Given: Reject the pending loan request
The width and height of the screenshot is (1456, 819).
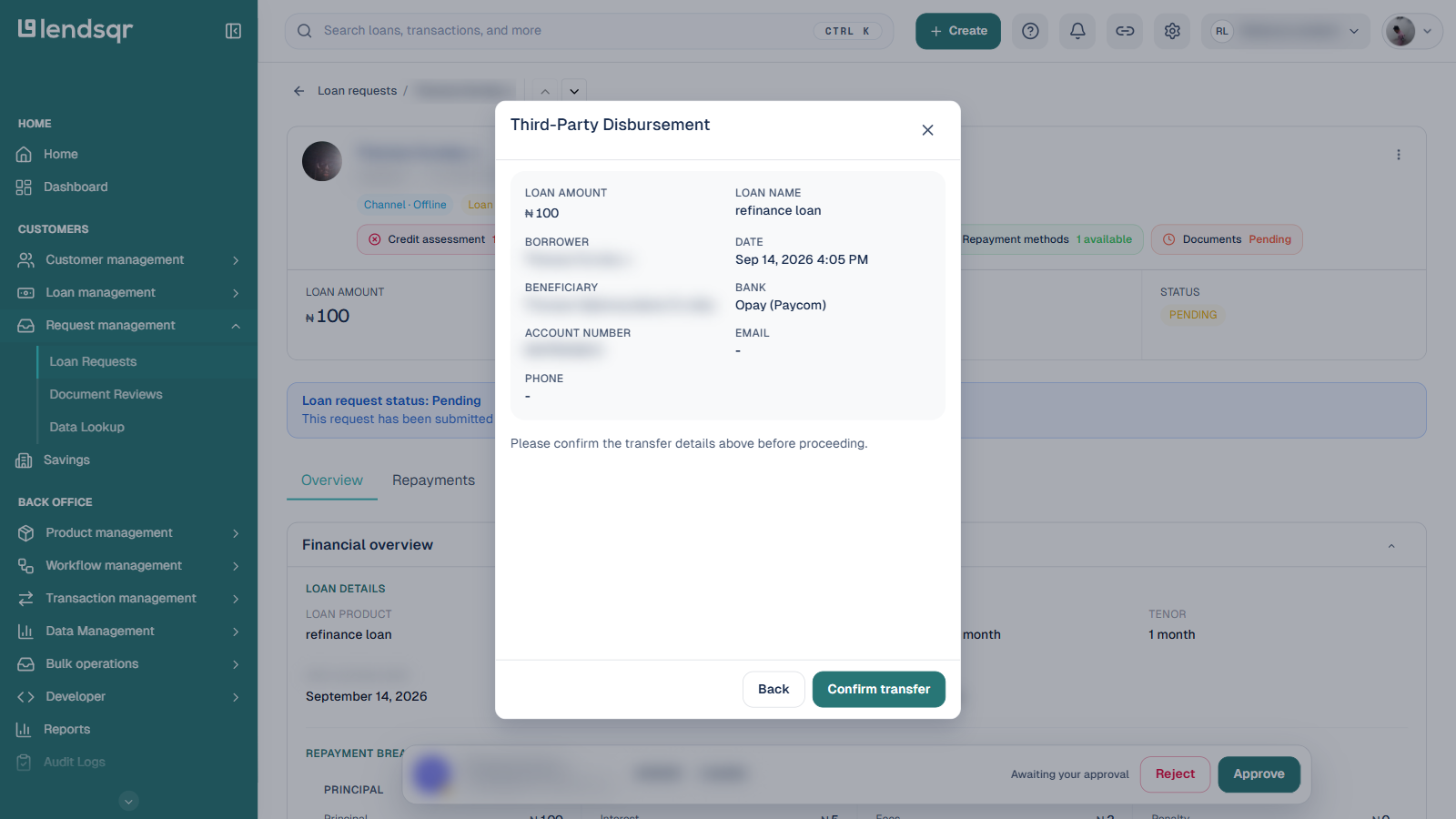Looking at the screenshot, I should coord(1175,774).
